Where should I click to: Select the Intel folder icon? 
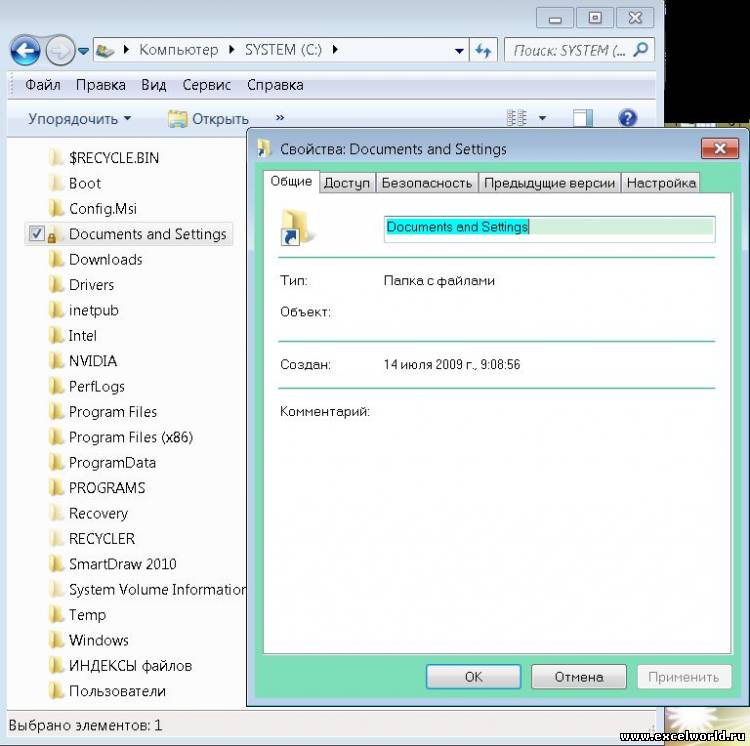[x=56, y=335]
